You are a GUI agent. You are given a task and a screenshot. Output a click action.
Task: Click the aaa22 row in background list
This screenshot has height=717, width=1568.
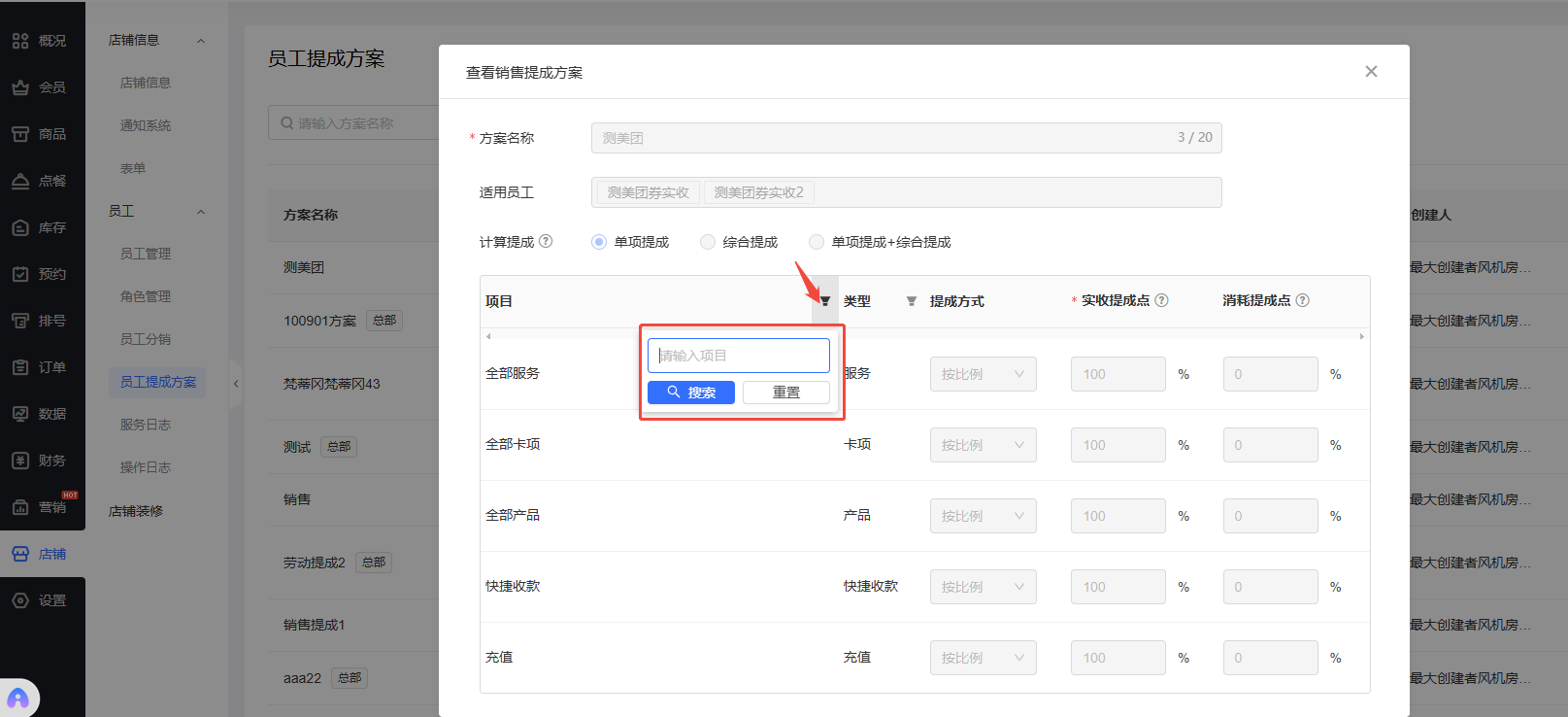[302, 678]
